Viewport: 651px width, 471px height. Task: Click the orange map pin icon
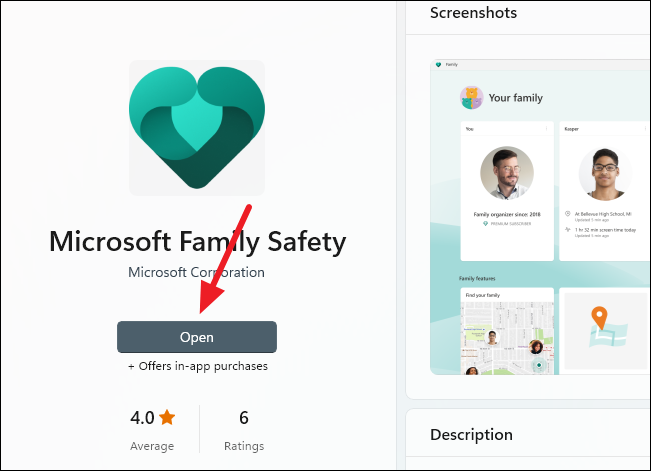point(599,318)
